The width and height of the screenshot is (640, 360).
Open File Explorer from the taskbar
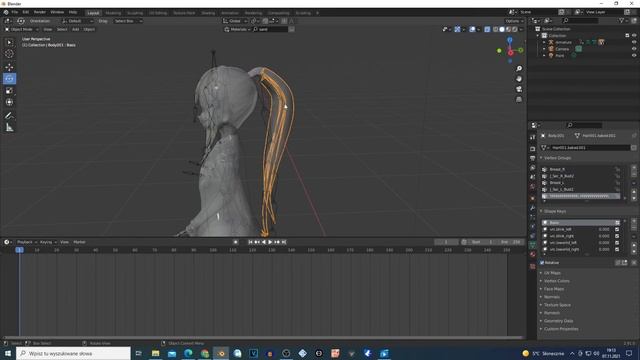156,353
